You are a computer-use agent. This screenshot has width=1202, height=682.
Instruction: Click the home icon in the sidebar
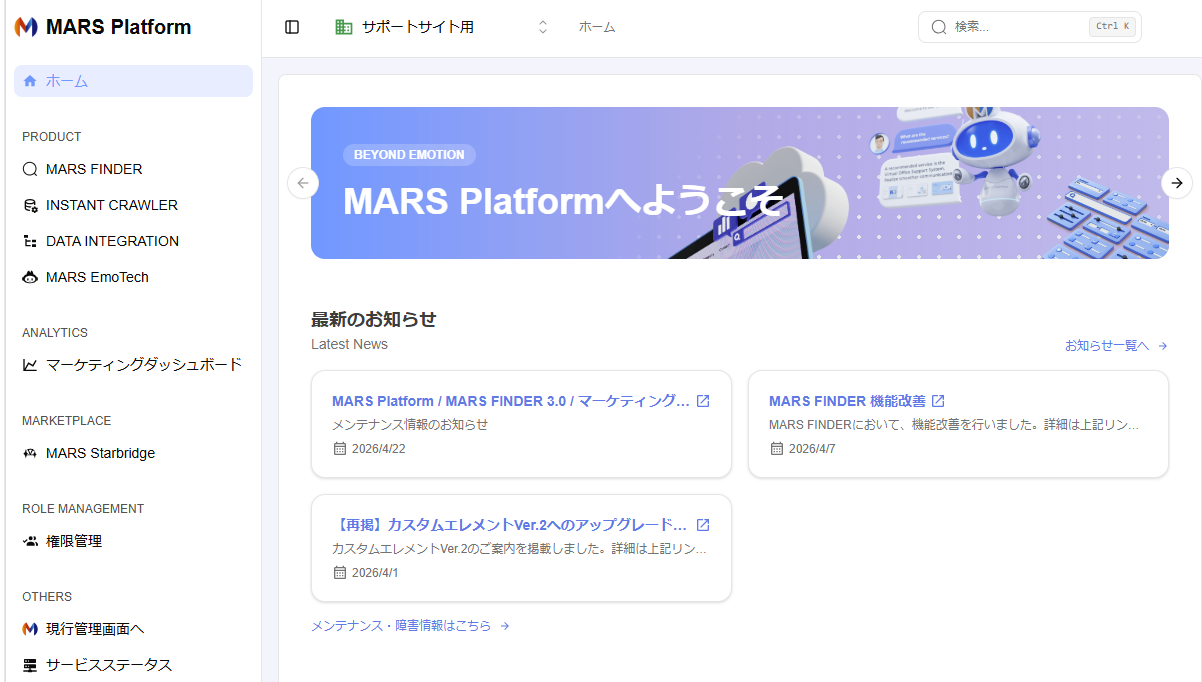click(30, 81)
